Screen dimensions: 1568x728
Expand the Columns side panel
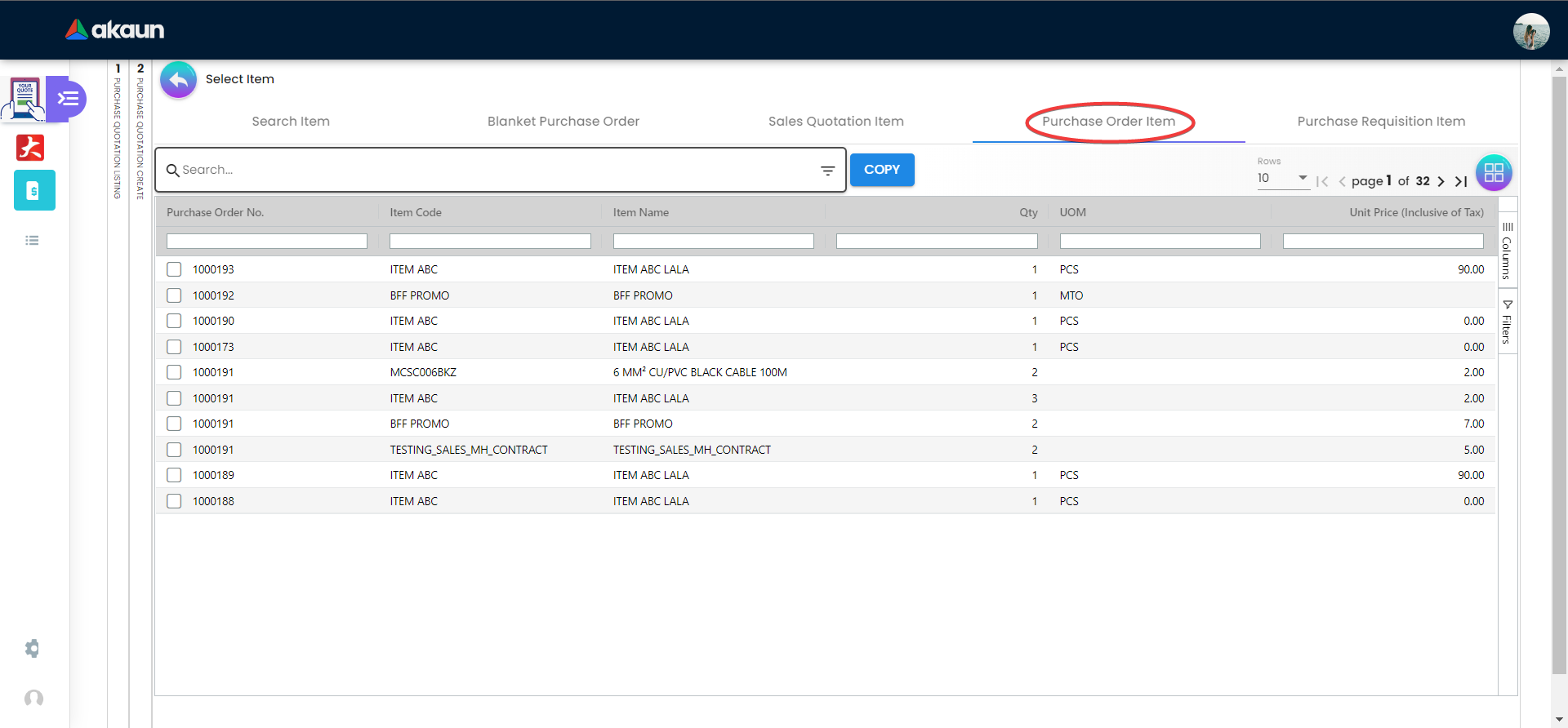pos(1507,250)
